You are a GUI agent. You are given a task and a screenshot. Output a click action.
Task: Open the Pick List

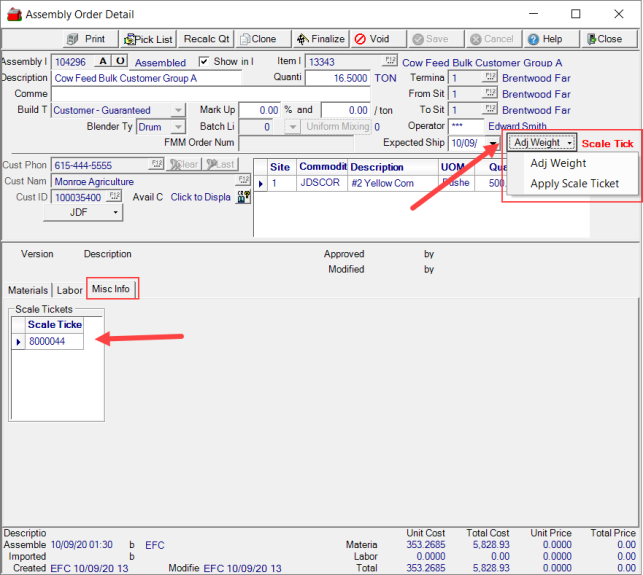[148, 39]
